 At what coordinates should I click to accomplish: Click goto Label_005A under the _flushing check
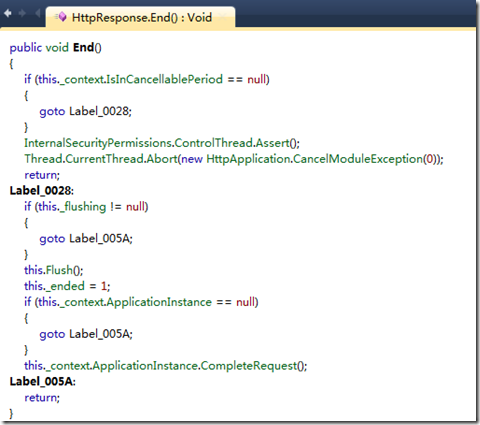(86, 238)
